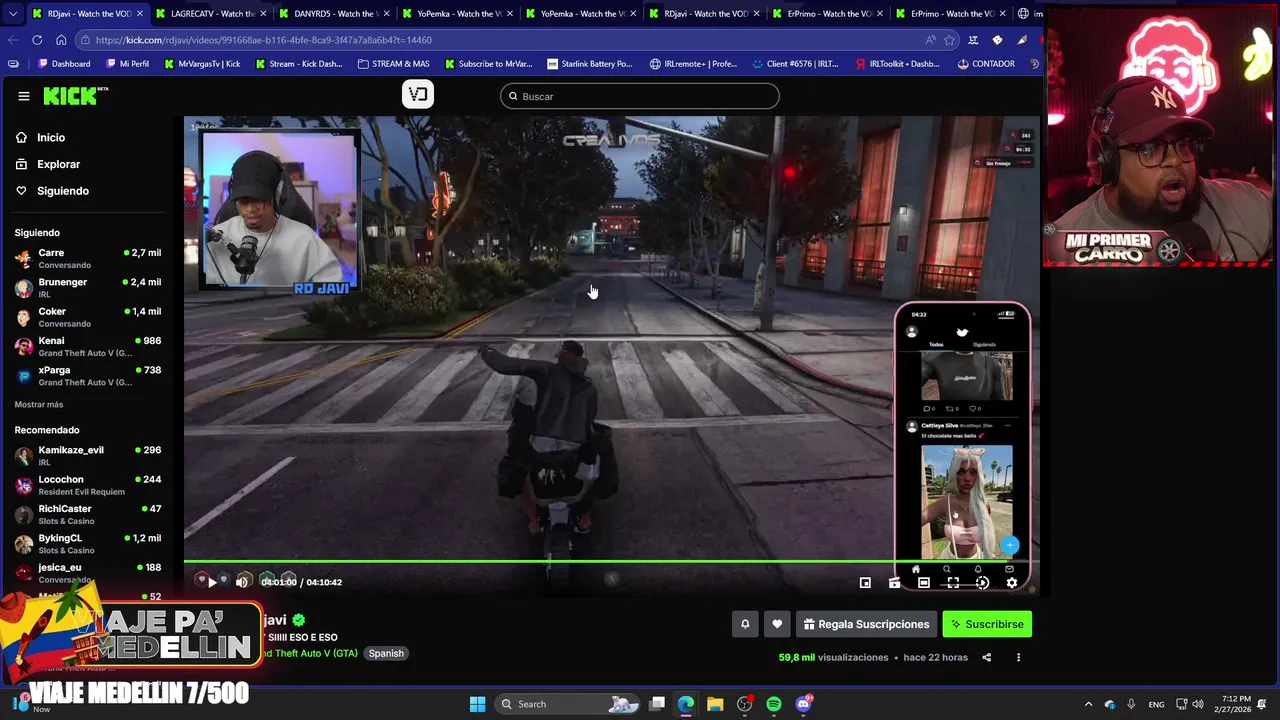Open CONTADOR bookmark
1280x720 pixels.
986,64
